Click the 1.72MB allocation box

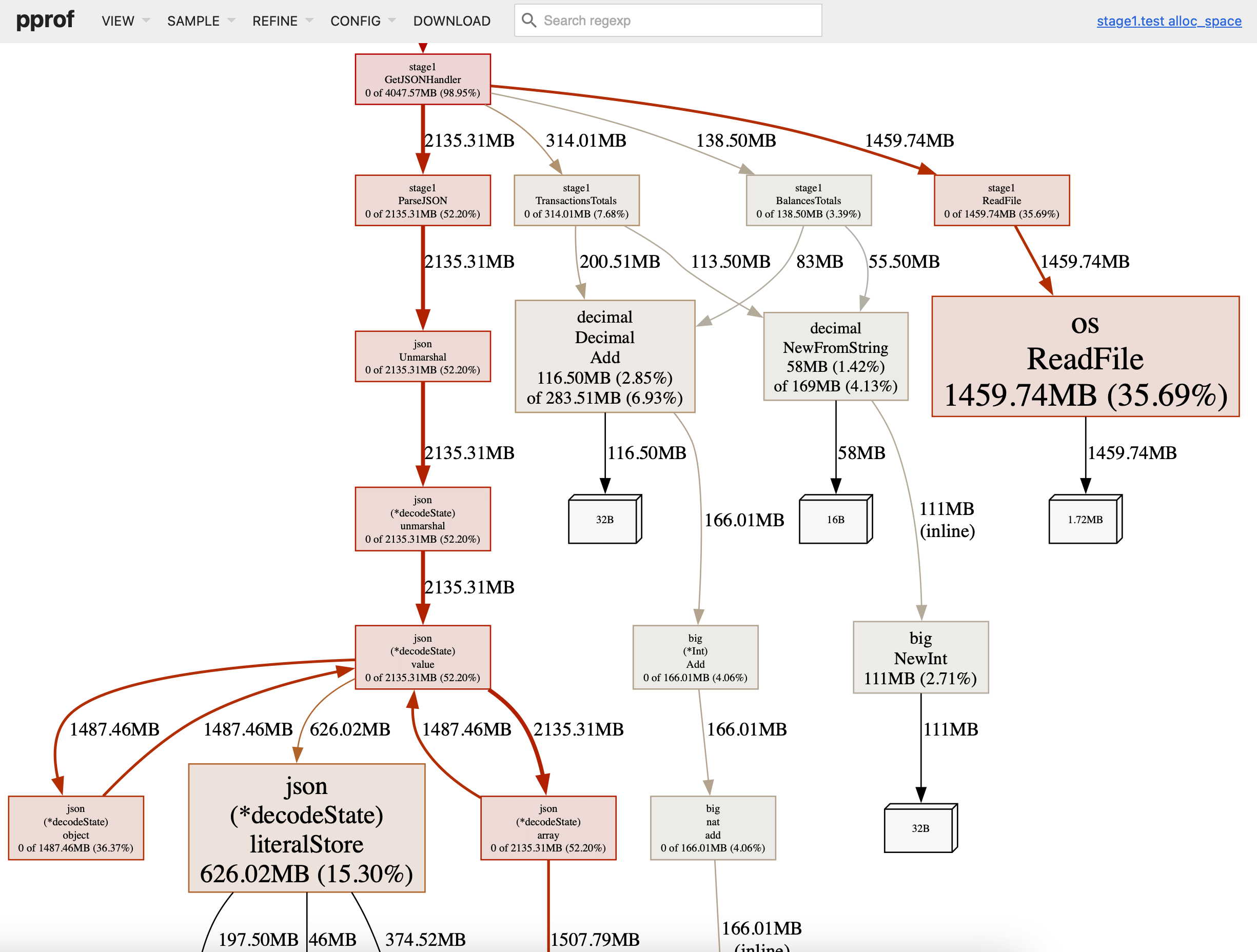coord(1086,519)
